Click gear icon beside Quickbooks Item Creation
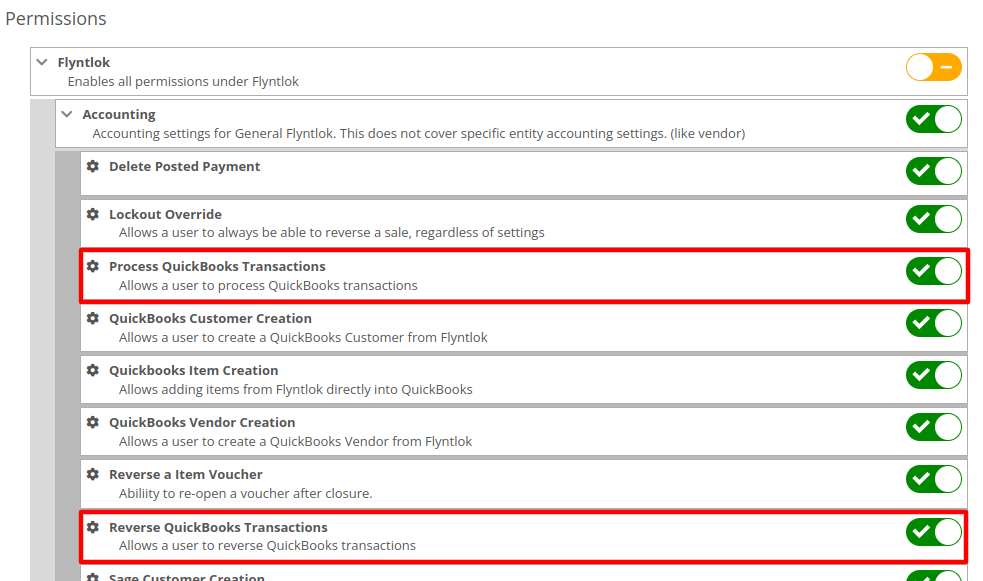Viewport: 983px width, 581px height. pyautogui.click(x=93, y=370)
